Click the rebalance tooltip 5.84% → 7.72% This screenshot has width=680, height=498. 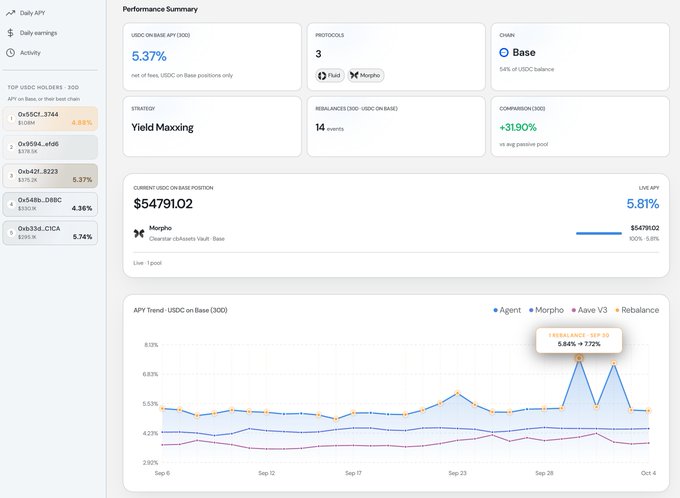point(579,340)
